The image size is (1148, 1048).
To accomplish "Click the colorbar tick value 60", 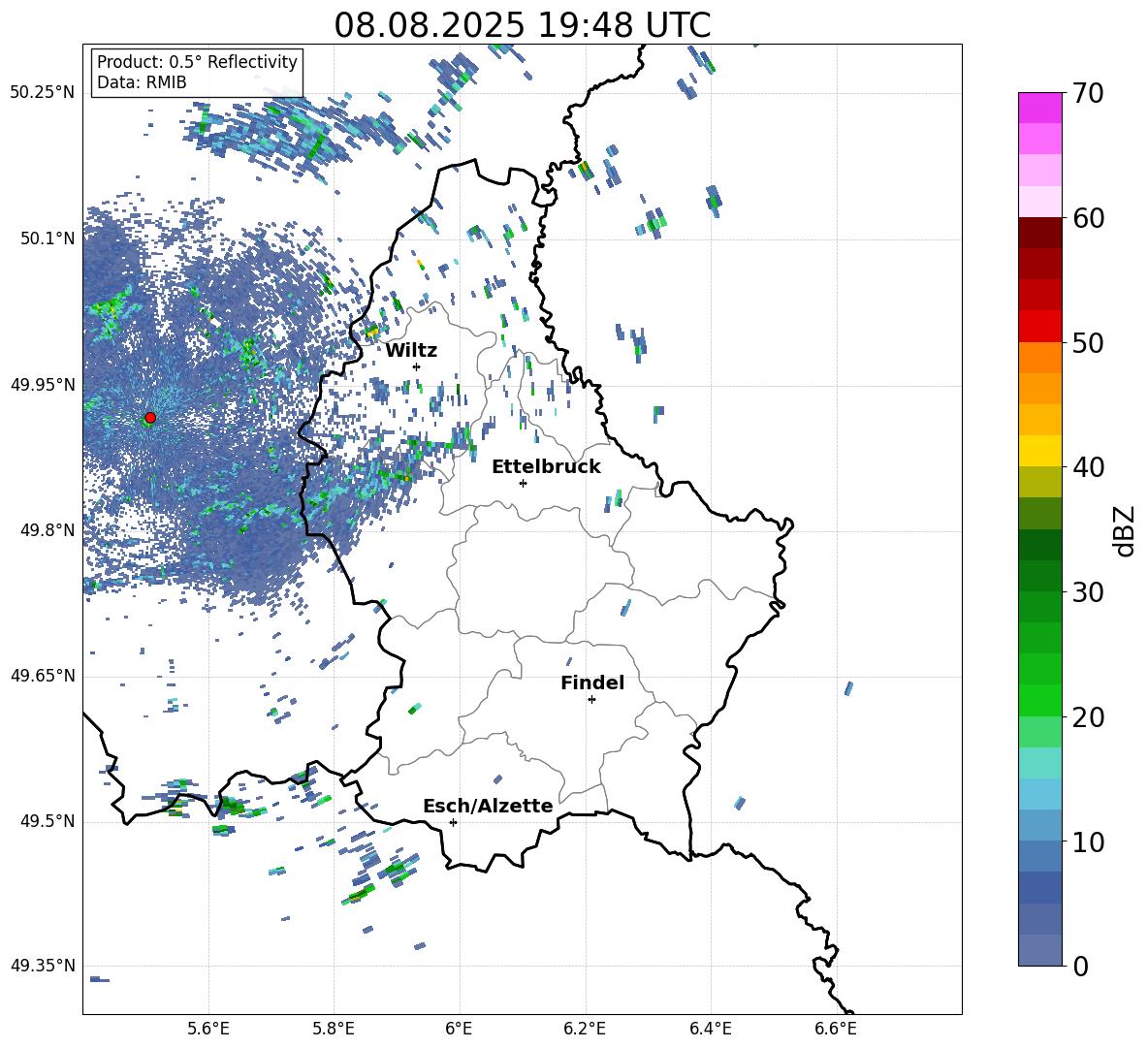I will click(x=1089, y=218).
